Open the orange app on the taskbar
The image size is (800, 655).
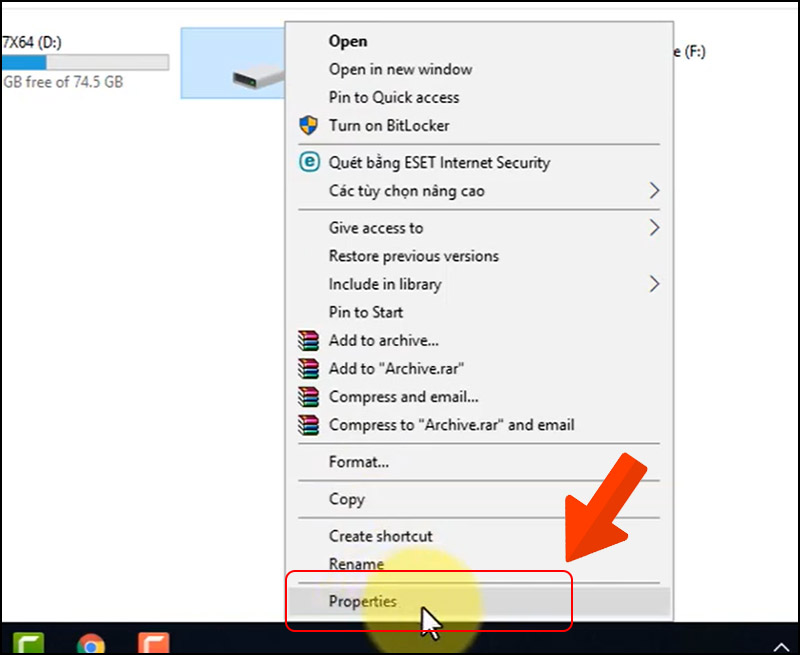click(x=154, y=644)
